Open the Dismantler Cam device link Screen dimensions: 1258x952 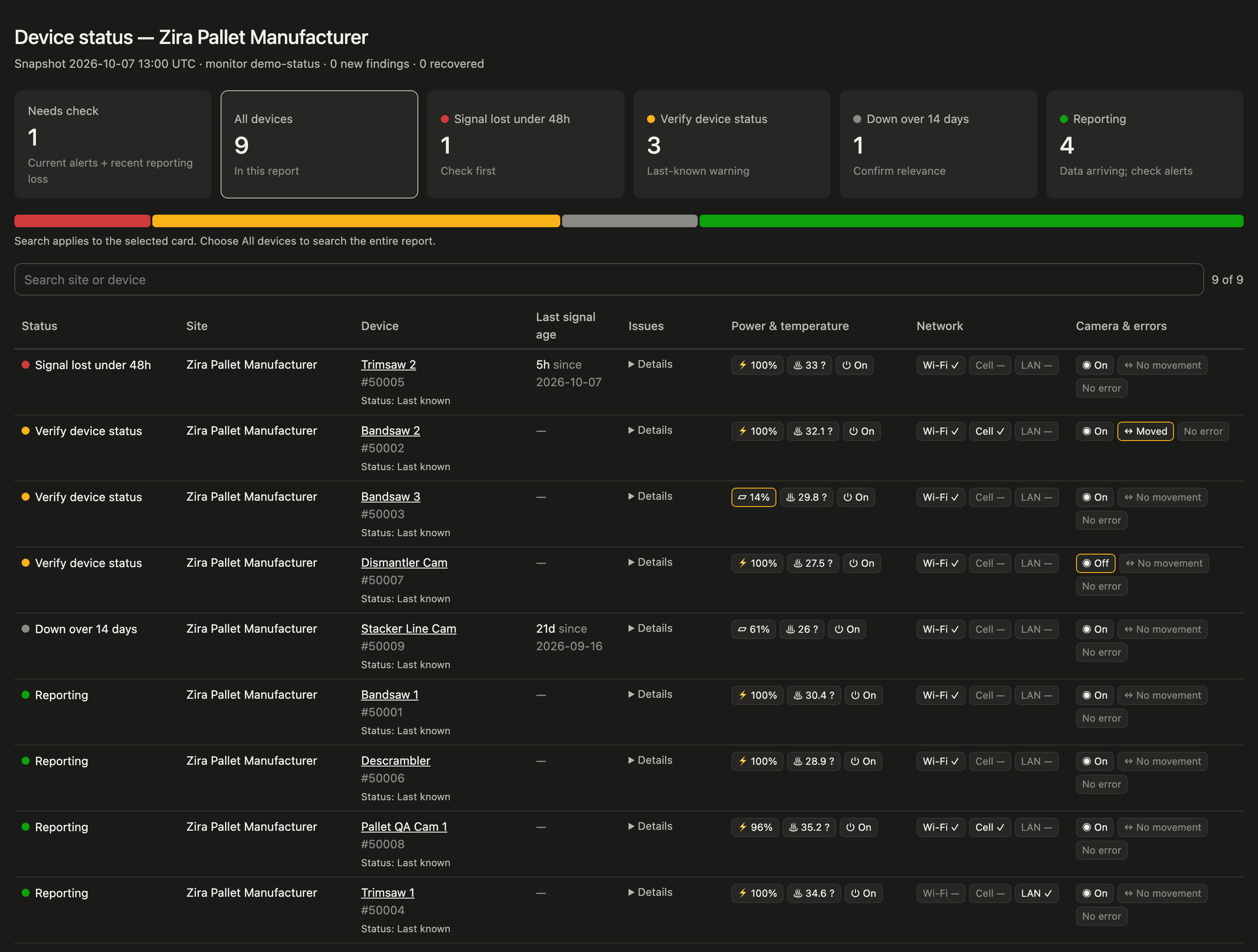pos(404,563)
